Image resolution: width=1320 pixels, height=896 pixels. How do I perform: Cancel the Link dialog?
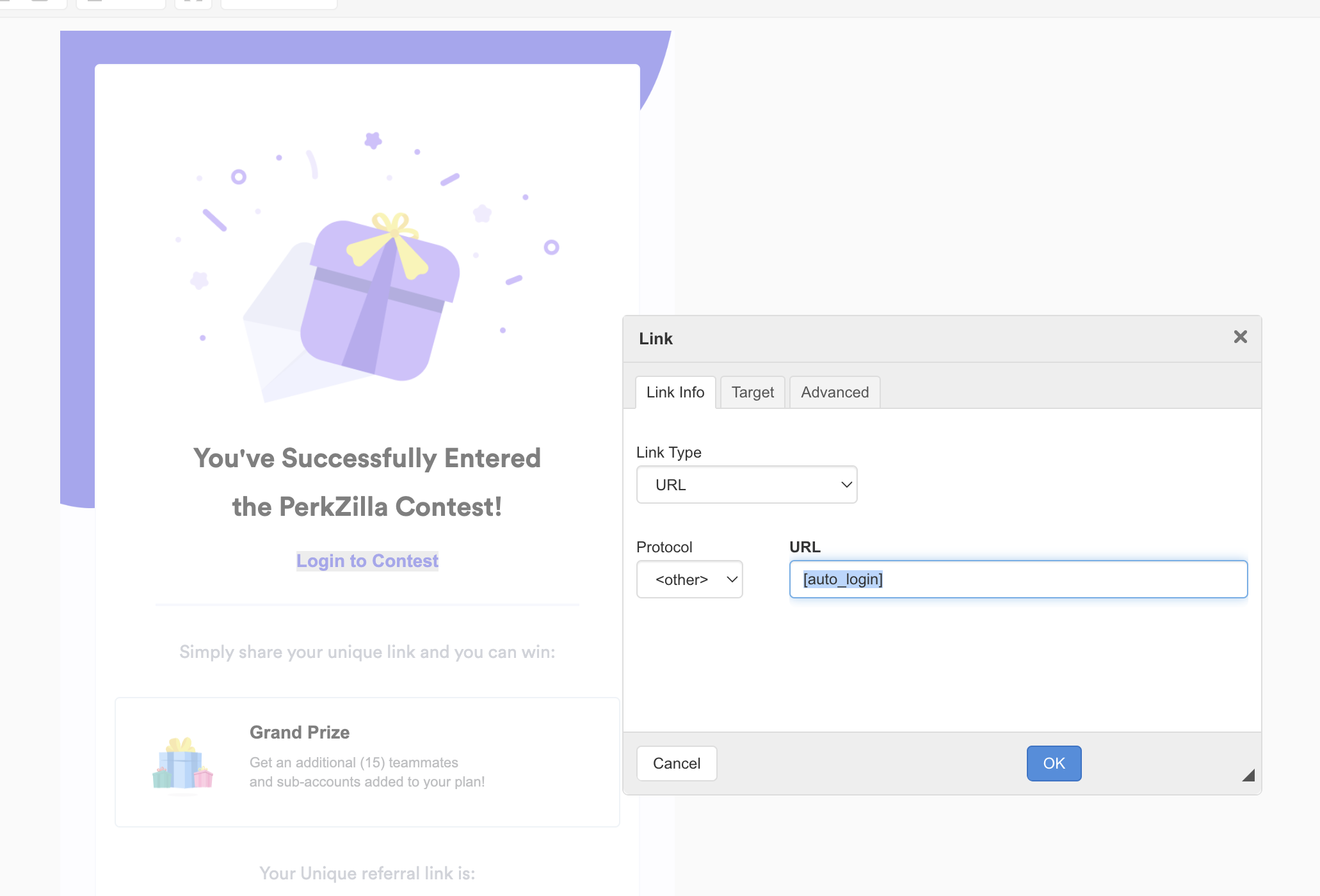coord(677,763)
